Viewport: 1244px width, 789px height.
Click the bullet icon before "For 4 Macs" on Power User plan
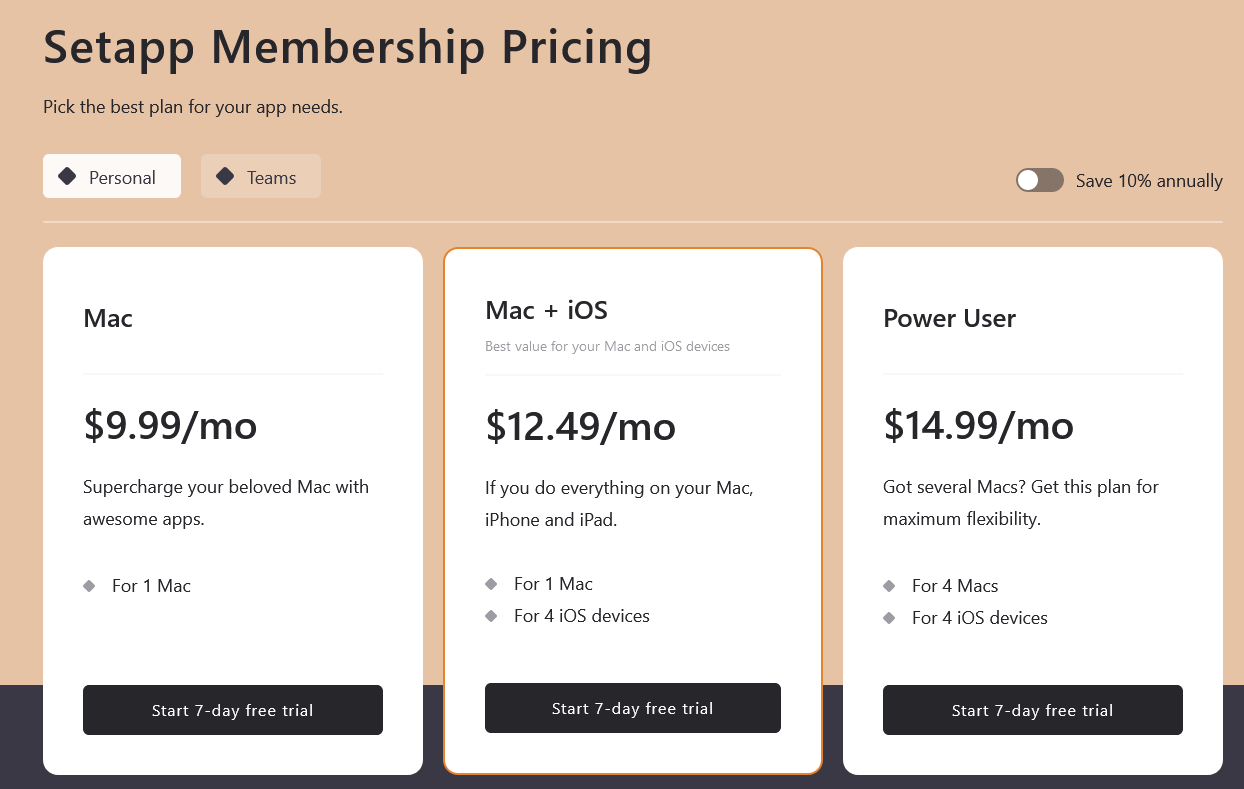click(x=889, y=586)
